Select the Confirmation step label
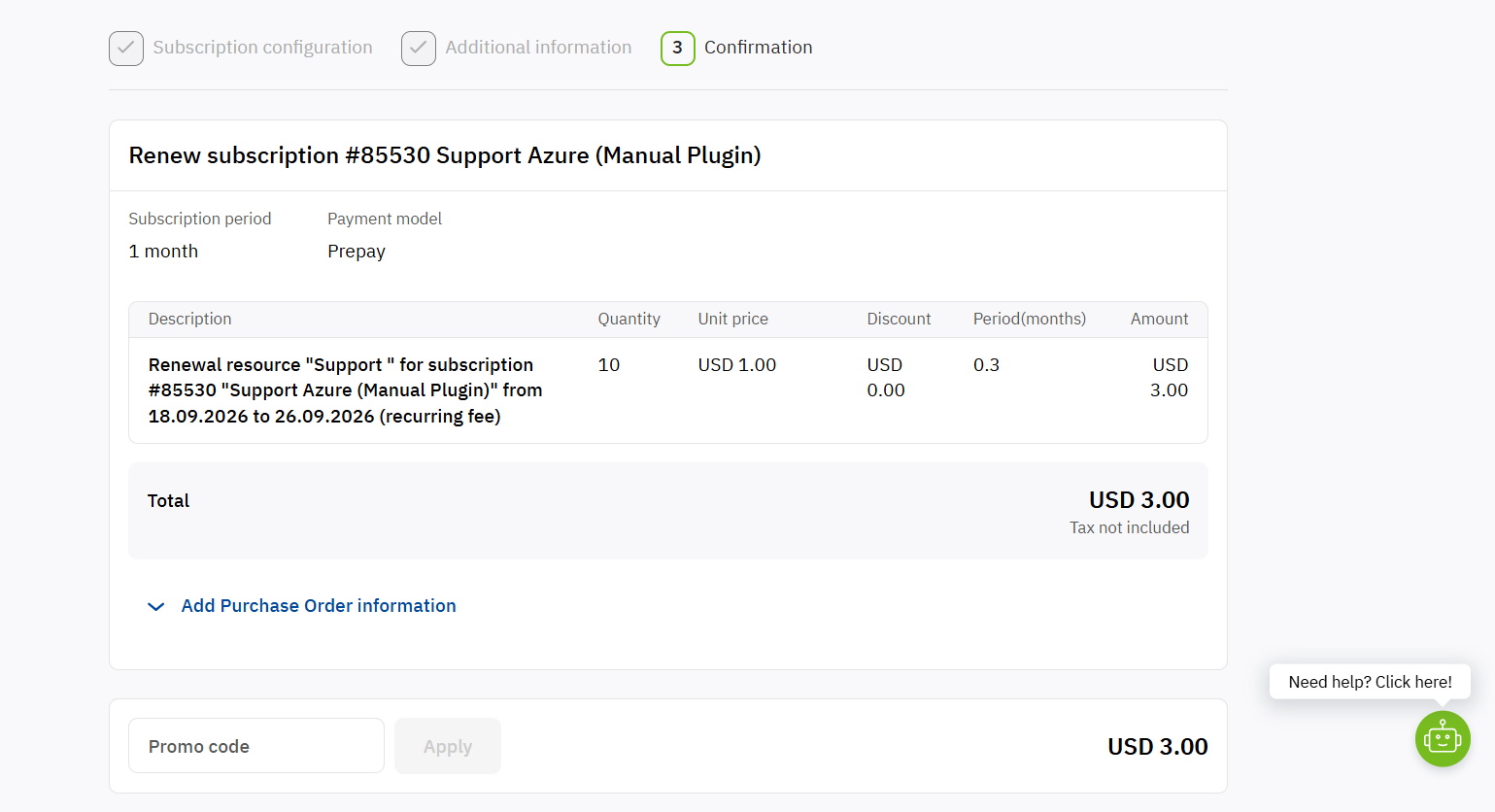 [x=758, y=48]
